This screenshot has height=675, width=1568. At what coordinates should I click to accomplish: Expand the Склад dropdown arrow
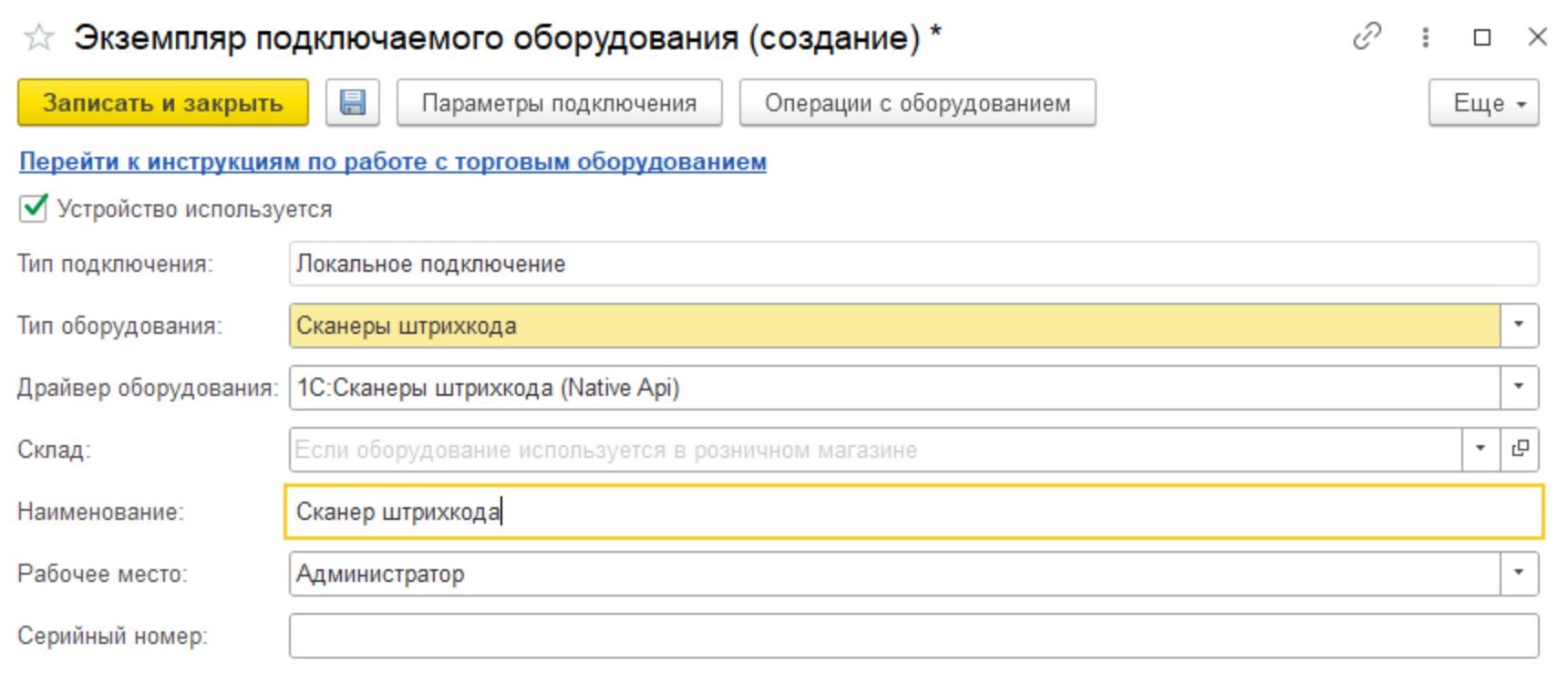tap(1480, 449)
